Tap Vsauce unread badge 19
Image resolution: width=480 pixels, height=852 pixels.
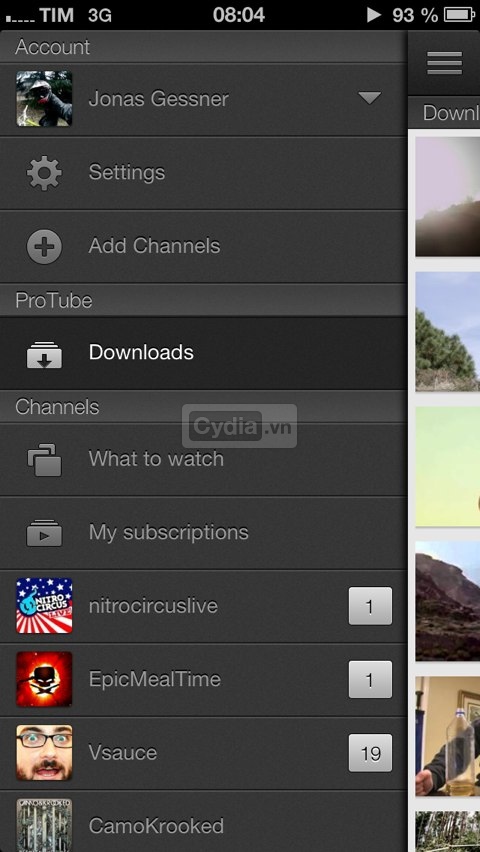click(x=370, y=753)
